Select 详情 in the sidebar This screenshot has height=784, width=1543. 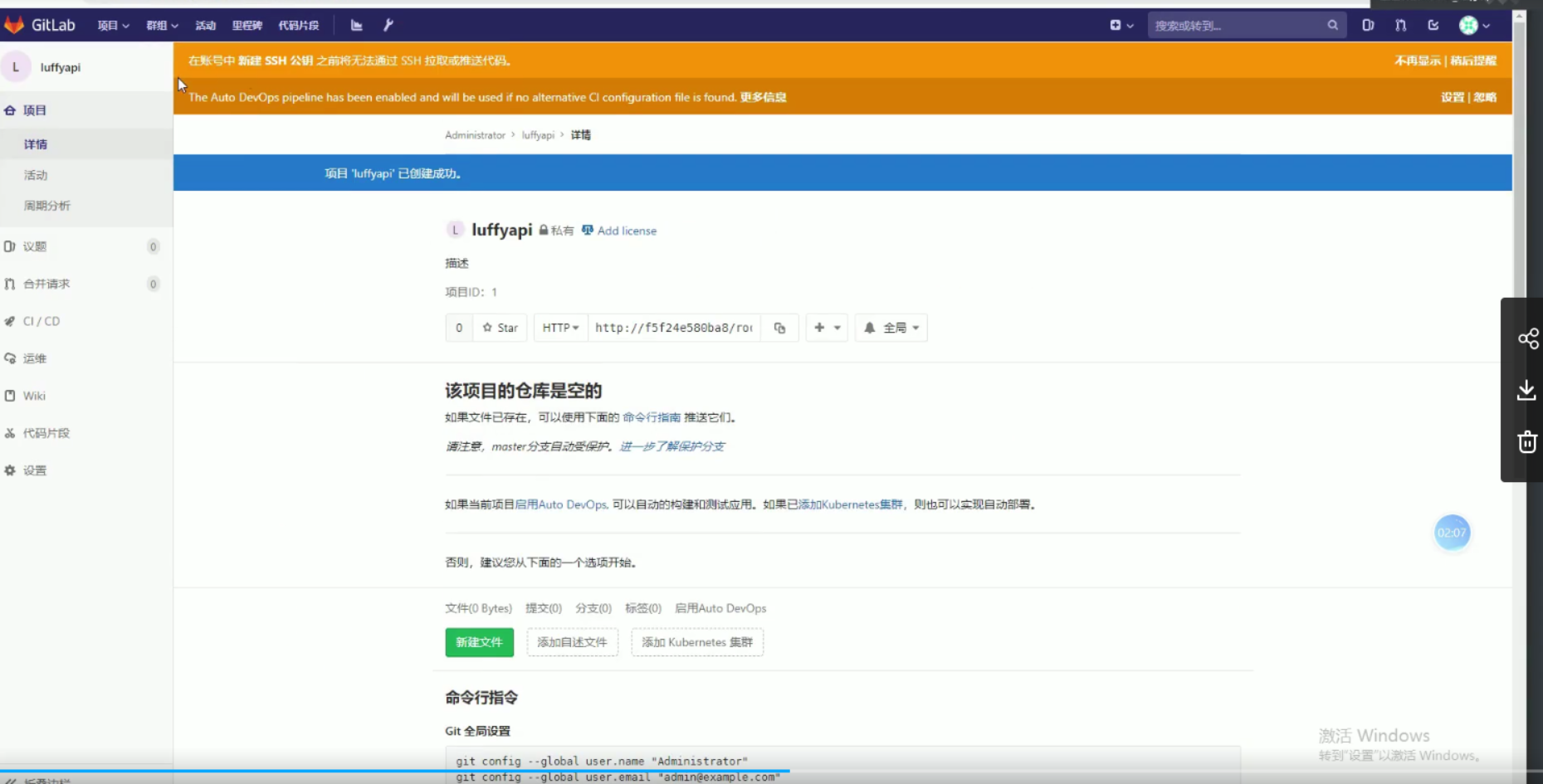[36, 144]
